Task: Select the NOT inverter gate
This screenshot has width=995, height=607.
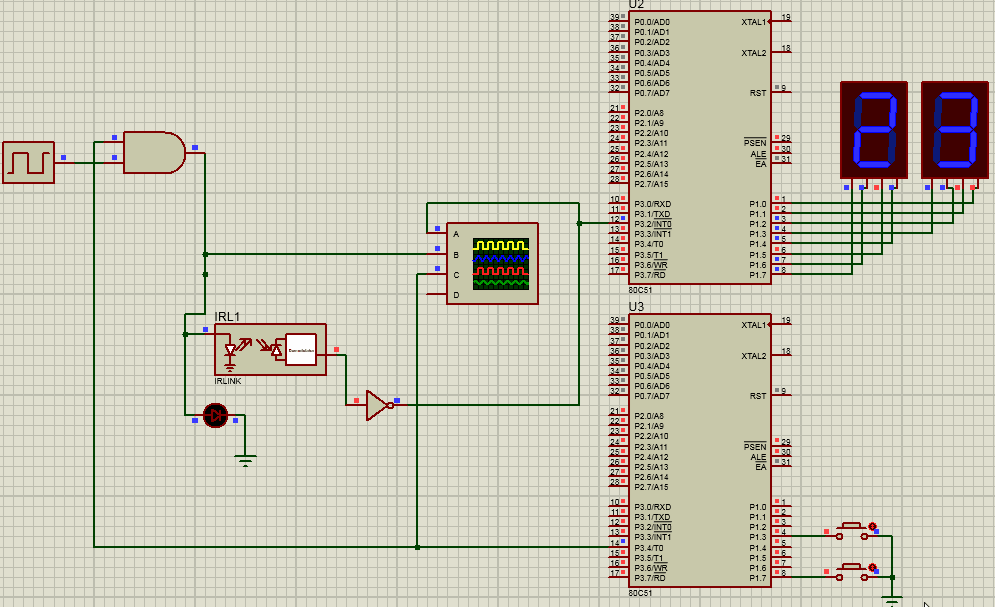Action: 378,405
